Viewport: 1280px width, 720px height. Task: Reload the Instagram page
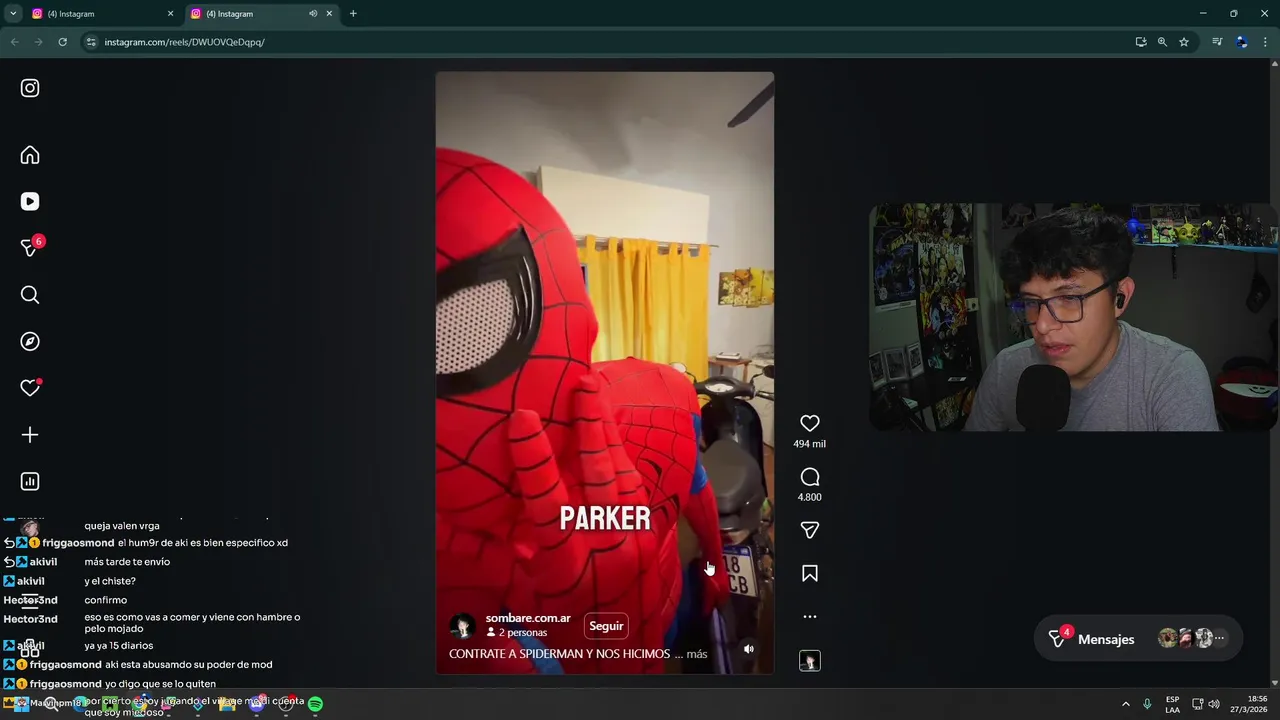[62, 42]
